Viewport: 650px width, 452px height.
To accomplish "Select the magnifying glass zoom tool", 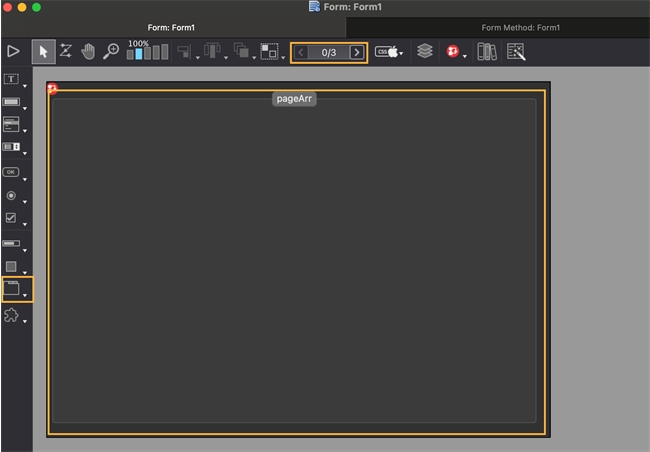I will coord(111,51).
